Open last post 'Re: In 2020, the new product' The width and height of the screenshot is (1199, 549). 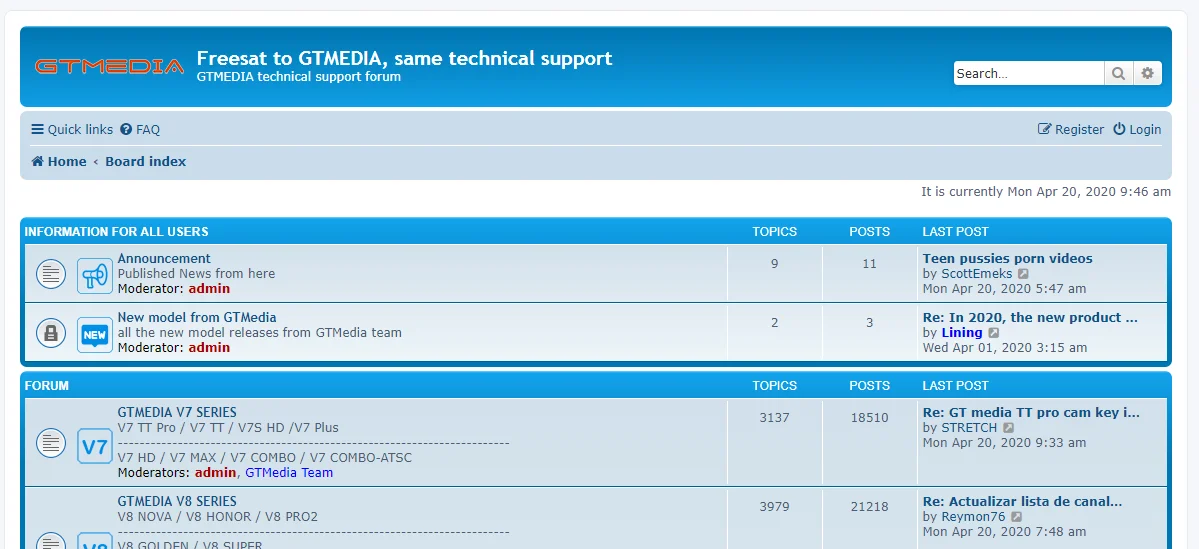tap(1030, 317)
